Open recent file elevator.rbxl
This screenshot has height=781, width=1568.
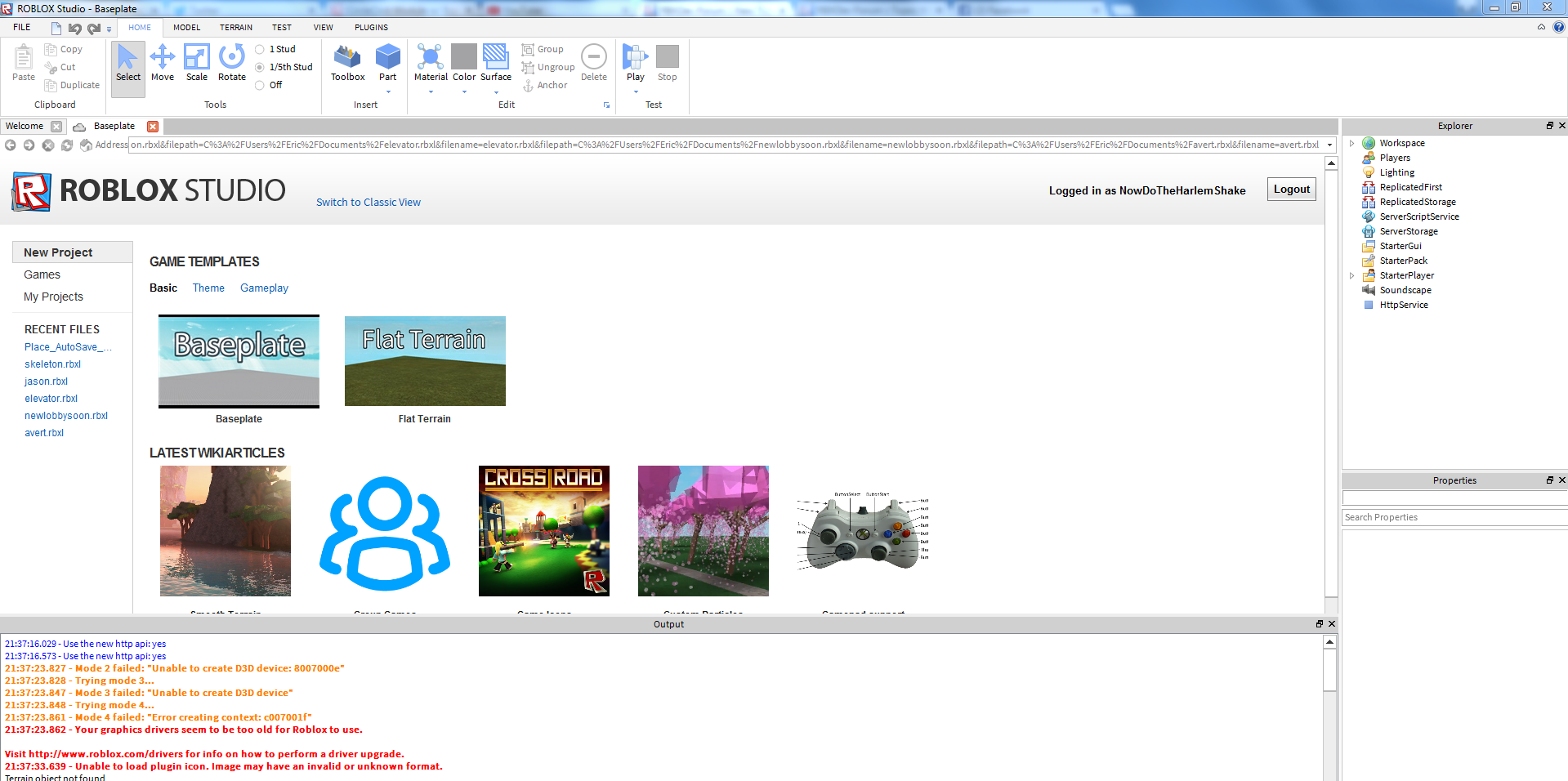tap(51, 399)
